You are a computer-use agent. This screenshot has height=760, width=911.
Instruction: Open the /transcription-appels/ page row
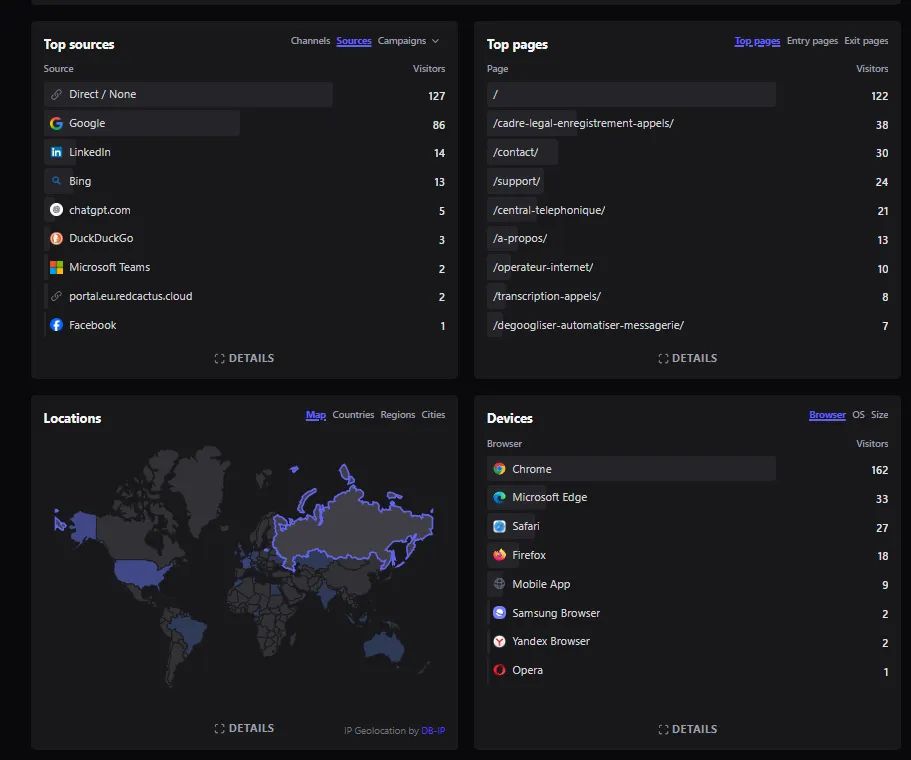pos(687,296)
